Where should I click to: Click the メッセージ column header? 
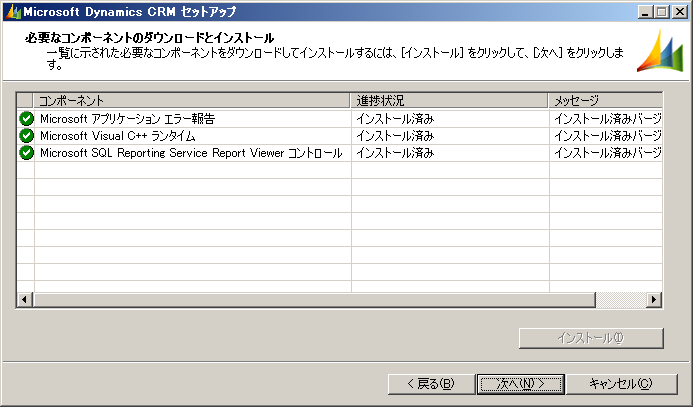point(605,100)
